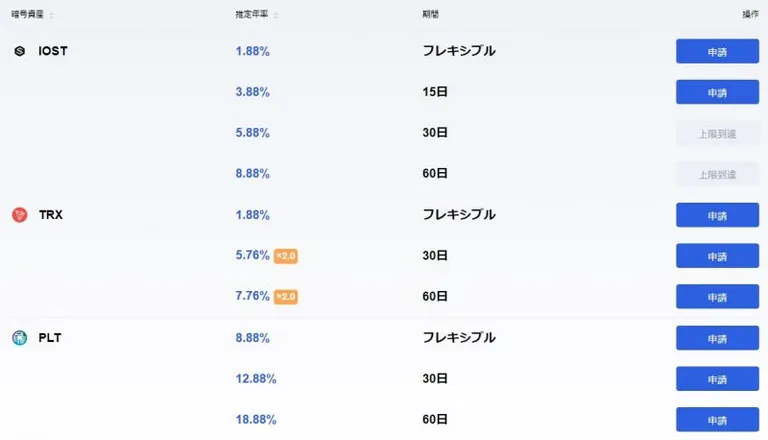Apply for the IOST 15日 plan

tap(718, 92)
